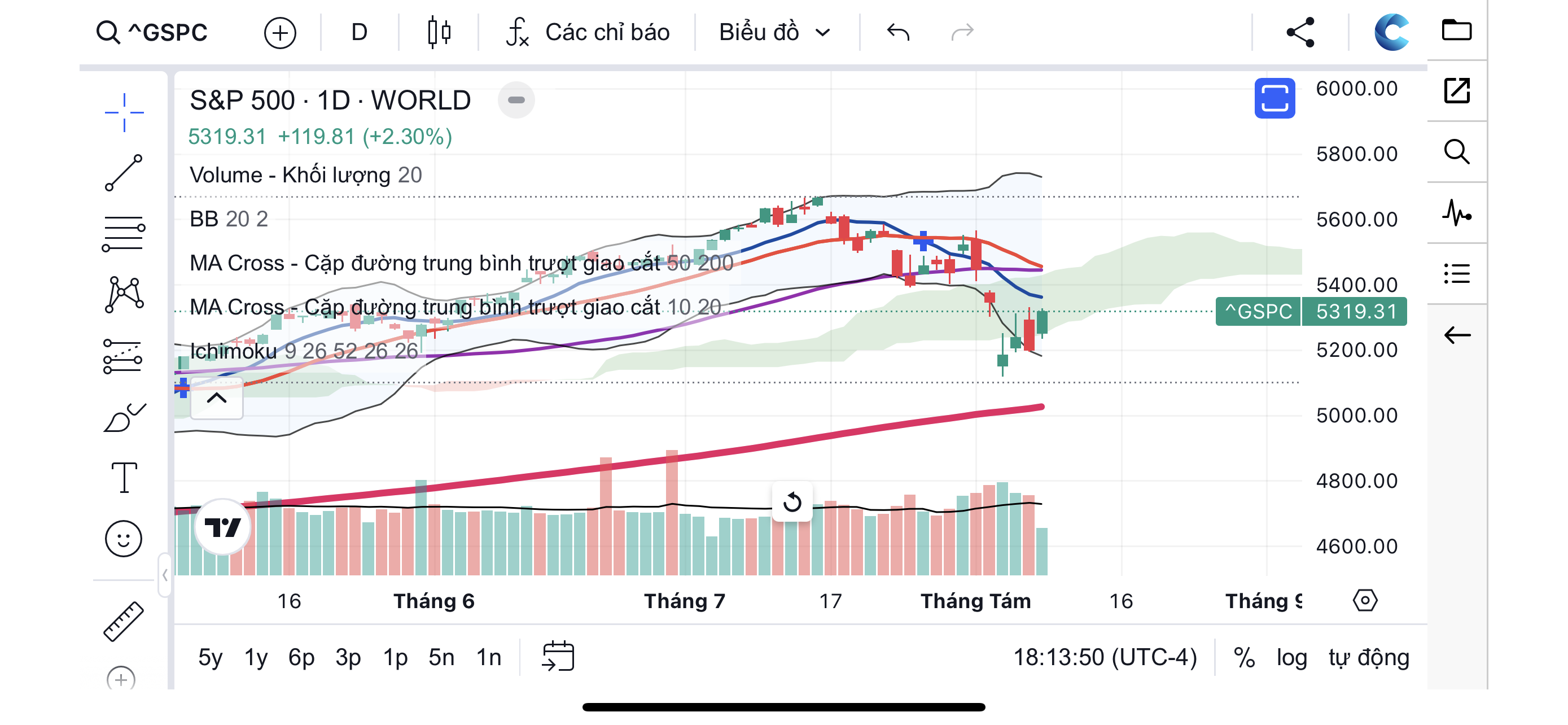Select 1p time range
Viewport: 1568px width, 725px height.
click(x=395, y=657)
